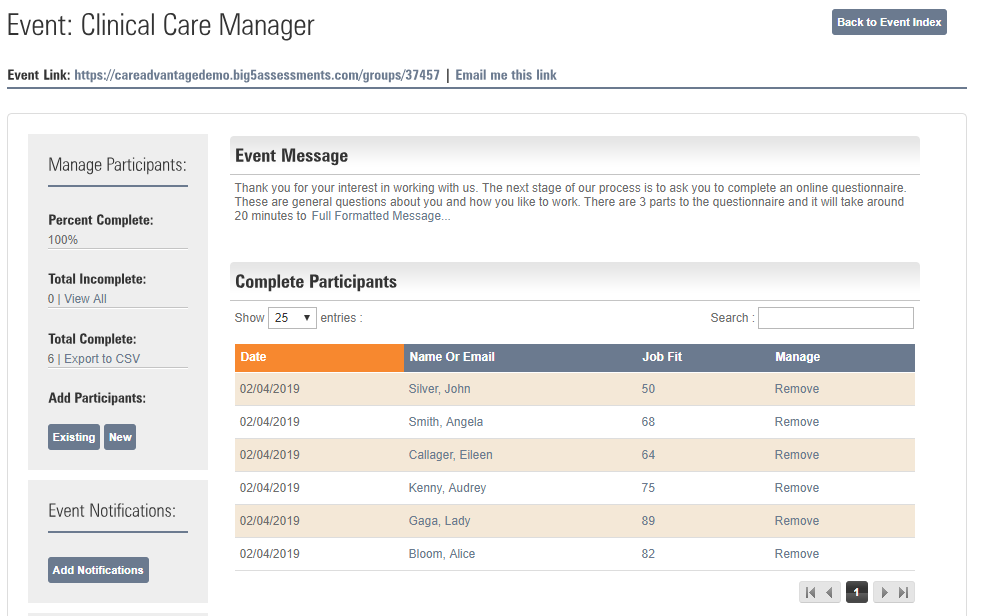Open the event link URL

(257, 75)
